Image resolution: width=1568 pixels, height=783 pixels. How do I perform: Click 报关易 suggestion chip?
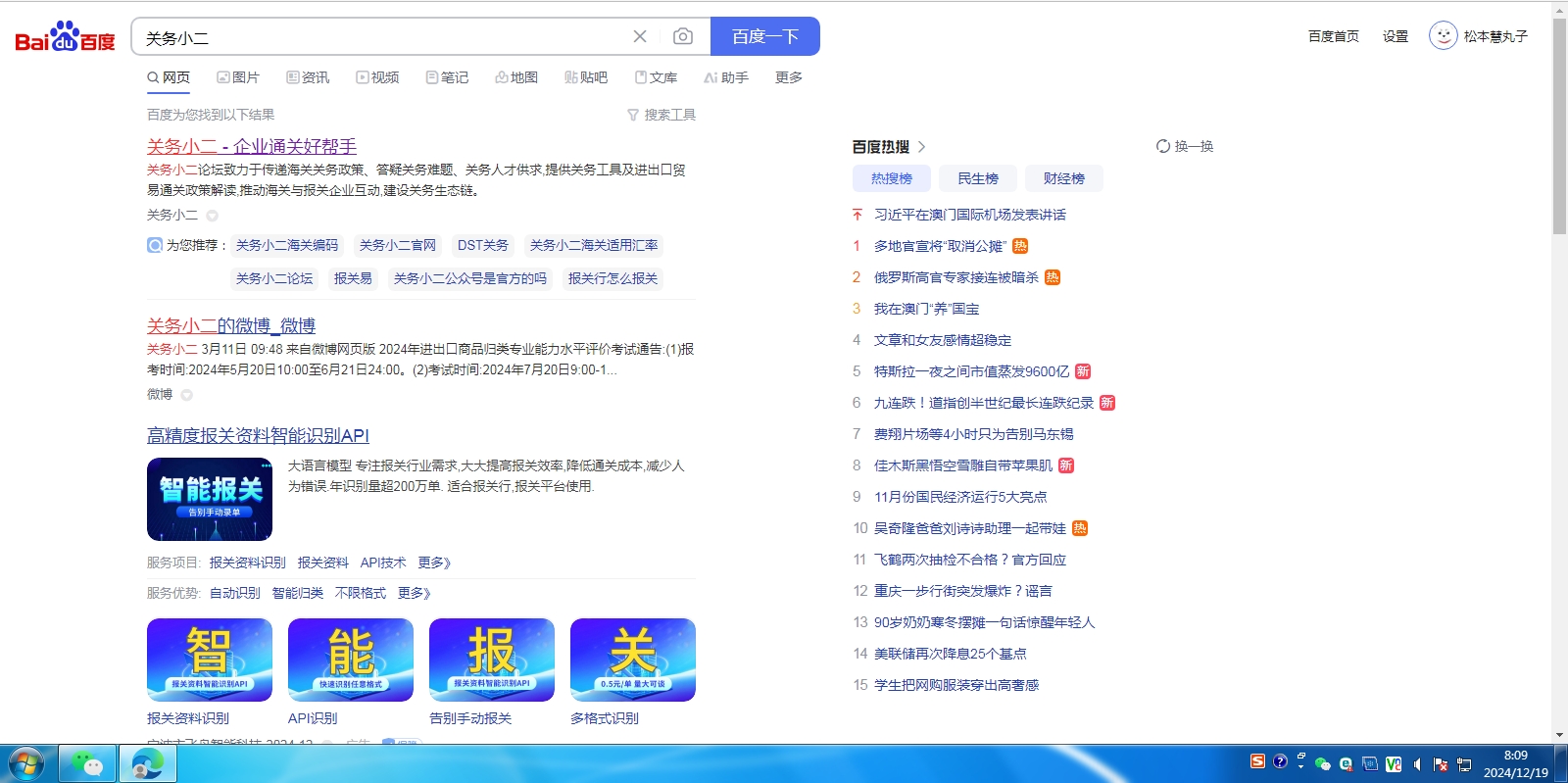pyautogui.click(x=353, y=278)
